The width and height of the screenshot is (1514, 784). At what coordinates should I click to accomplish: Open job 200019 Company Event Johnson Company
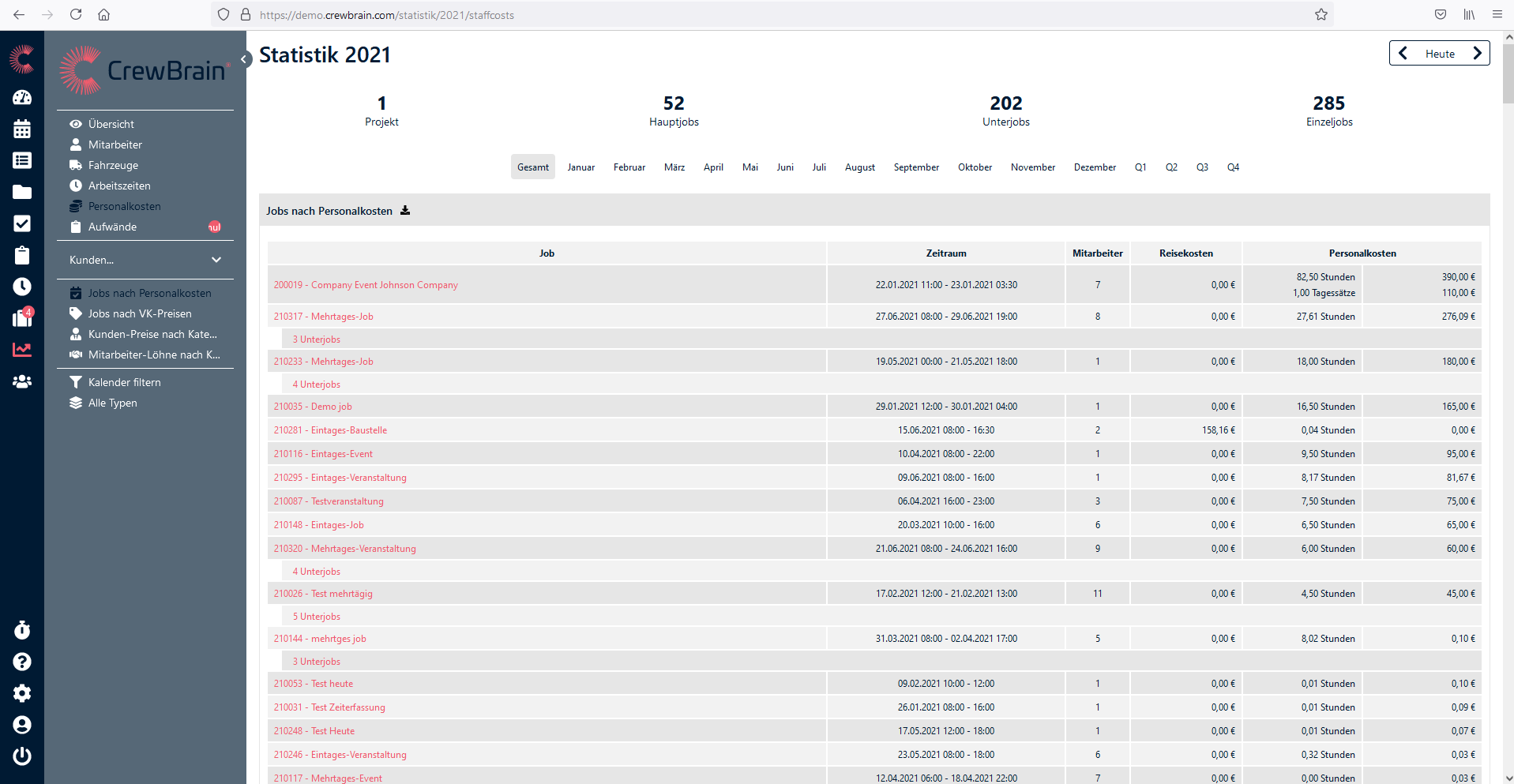click(x=366, y=285)
